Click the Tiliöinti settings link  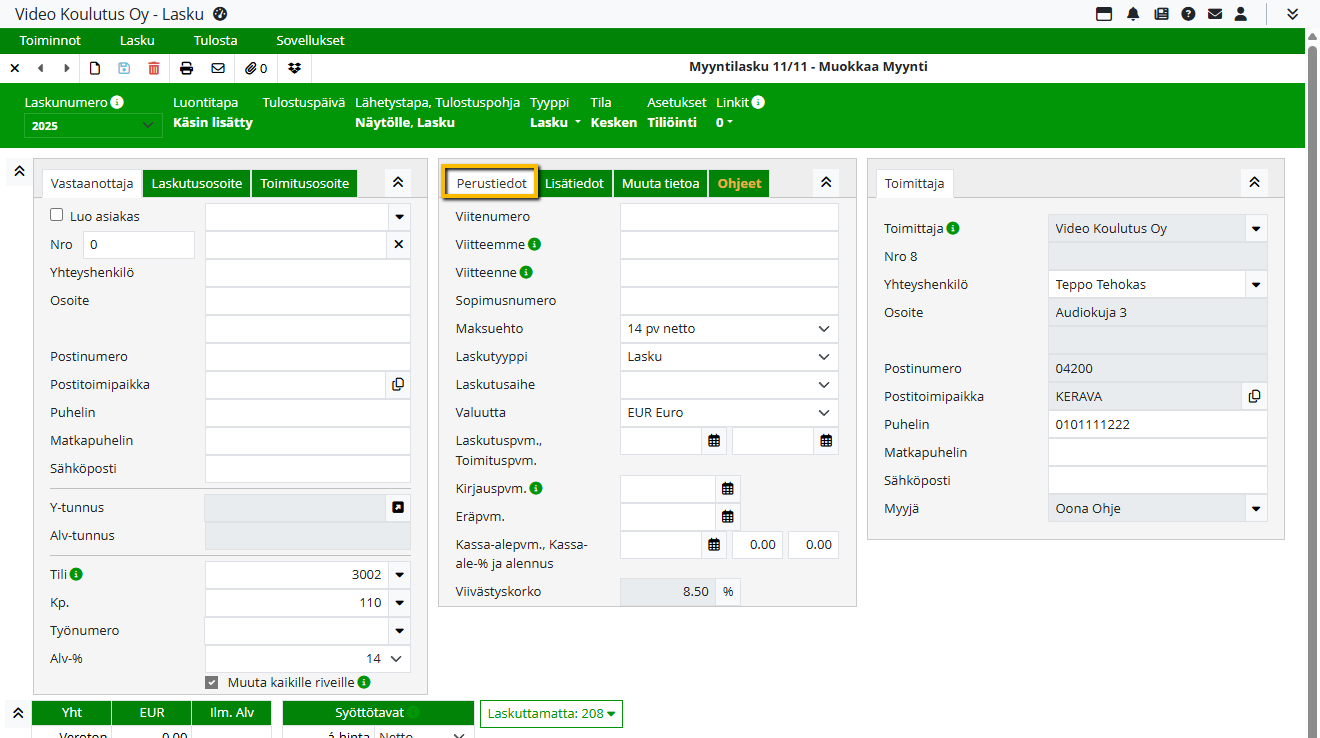click(x=671, y=123)
